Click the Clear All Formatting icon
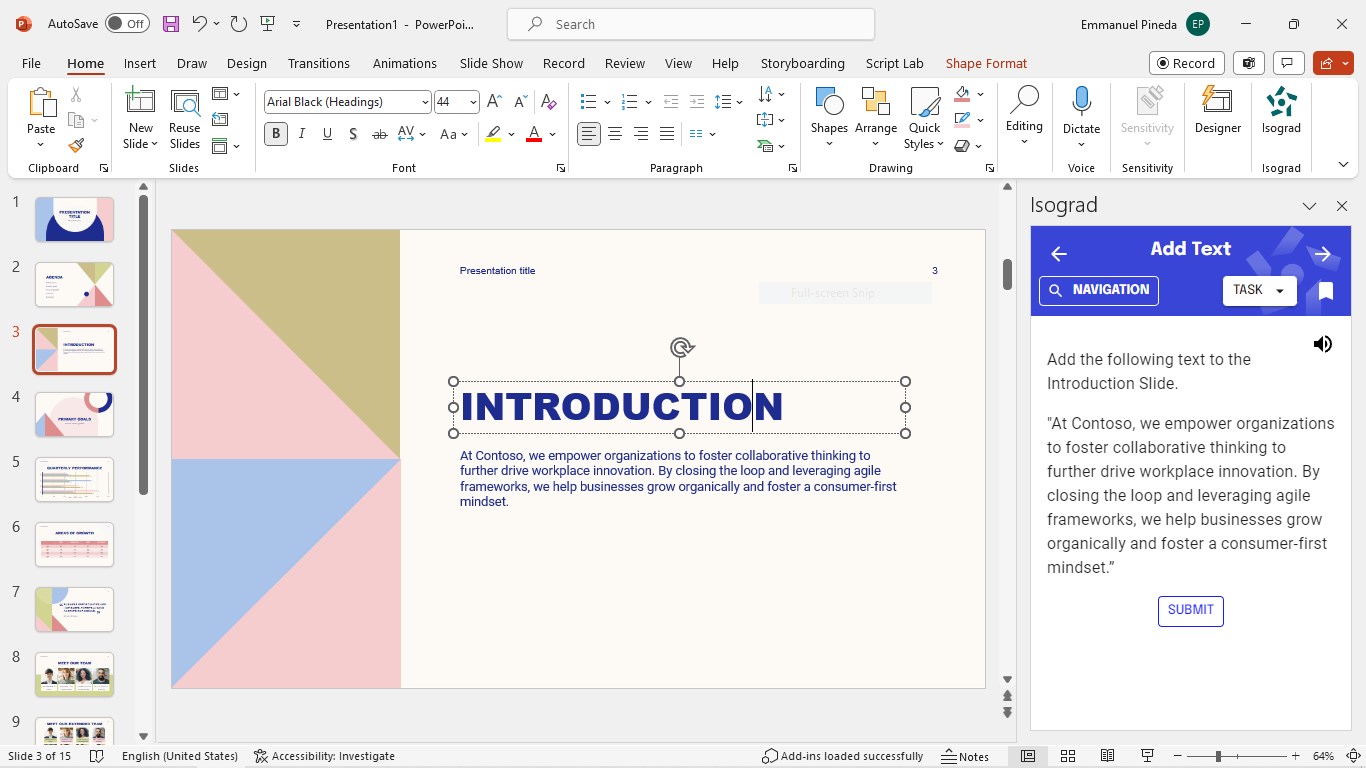1366x768 pixels. tap(548, 102)
